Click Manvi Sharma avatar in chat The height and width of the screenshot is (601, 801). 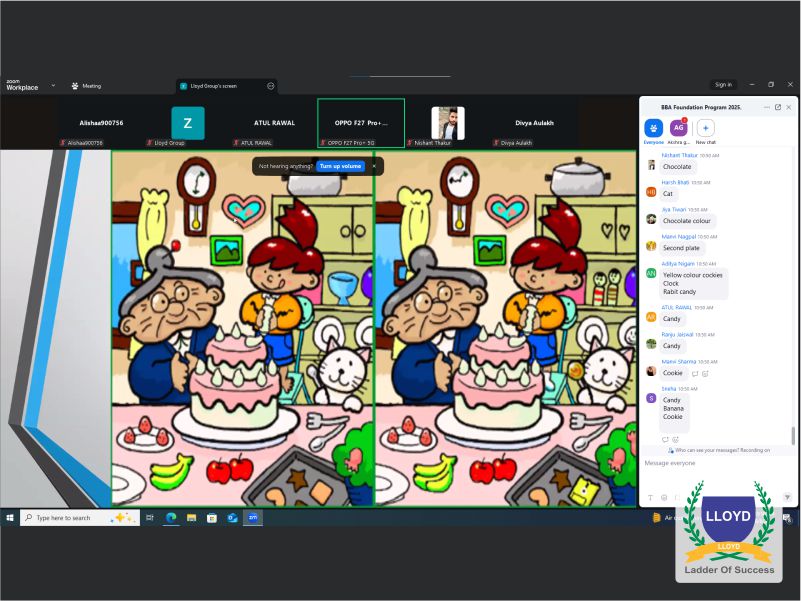(651, 371)
